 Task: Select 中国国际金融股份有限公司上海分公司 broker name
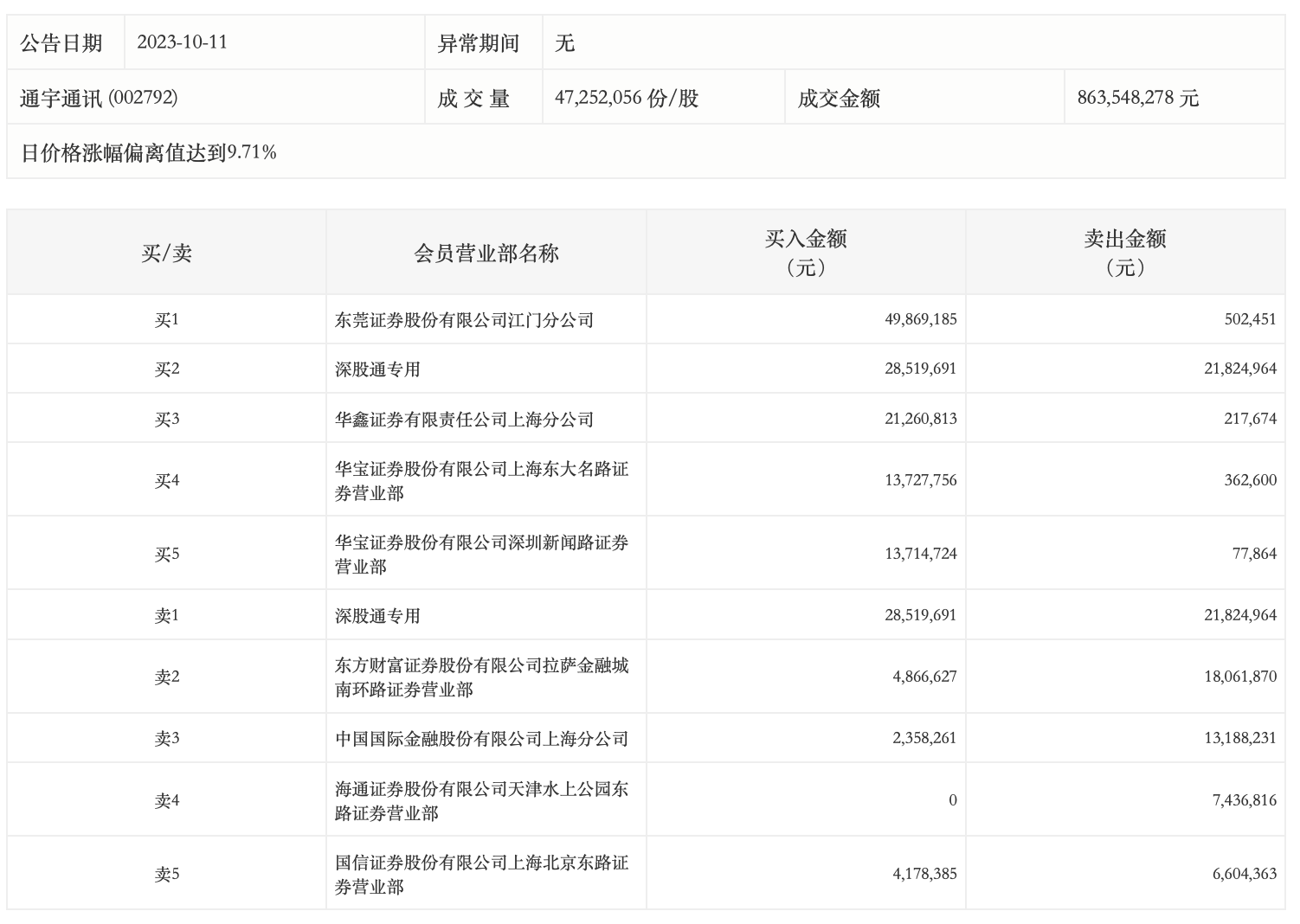pos(481,738)
